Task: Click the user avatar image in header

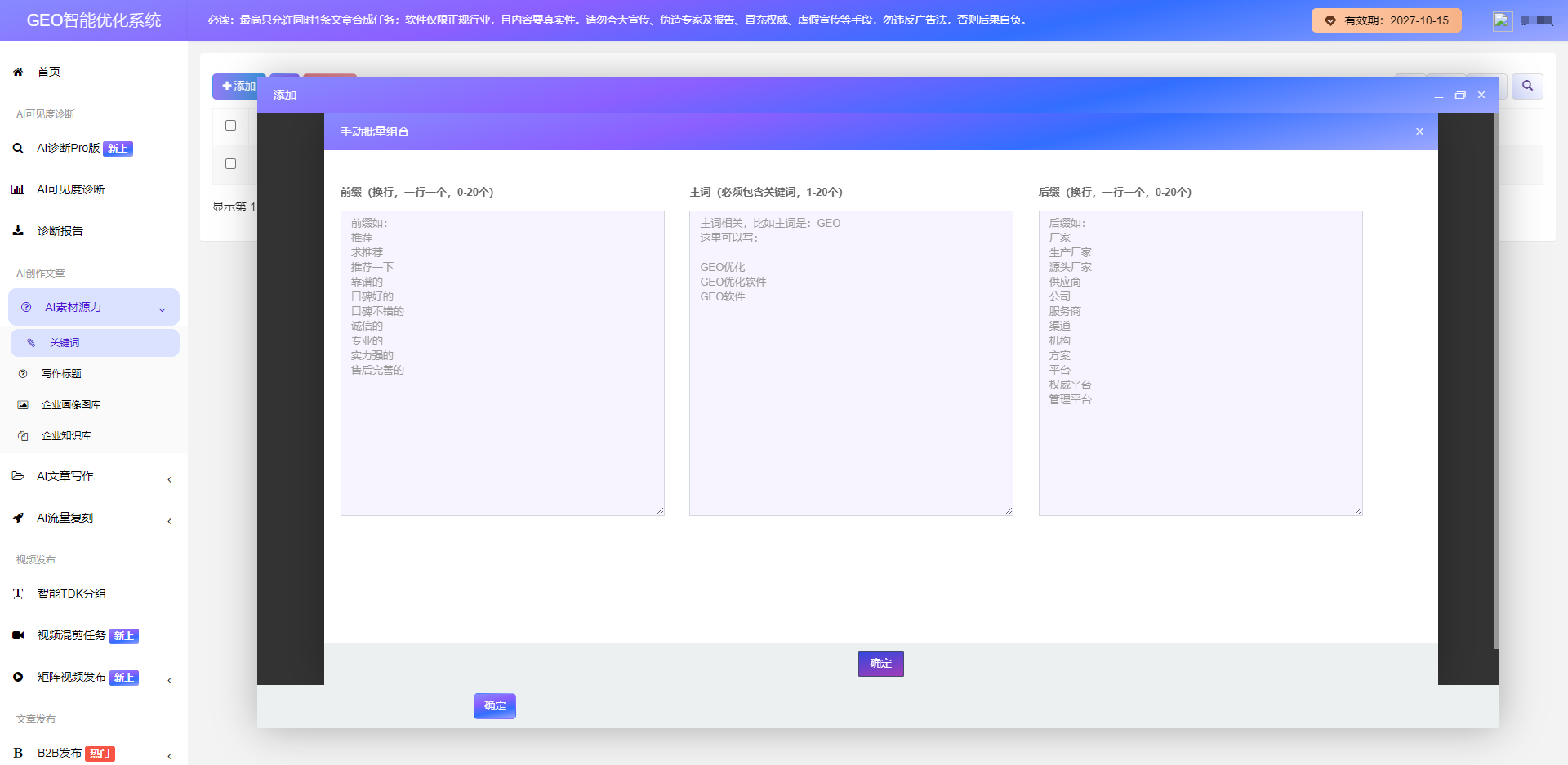Action: click(1503, 20)
